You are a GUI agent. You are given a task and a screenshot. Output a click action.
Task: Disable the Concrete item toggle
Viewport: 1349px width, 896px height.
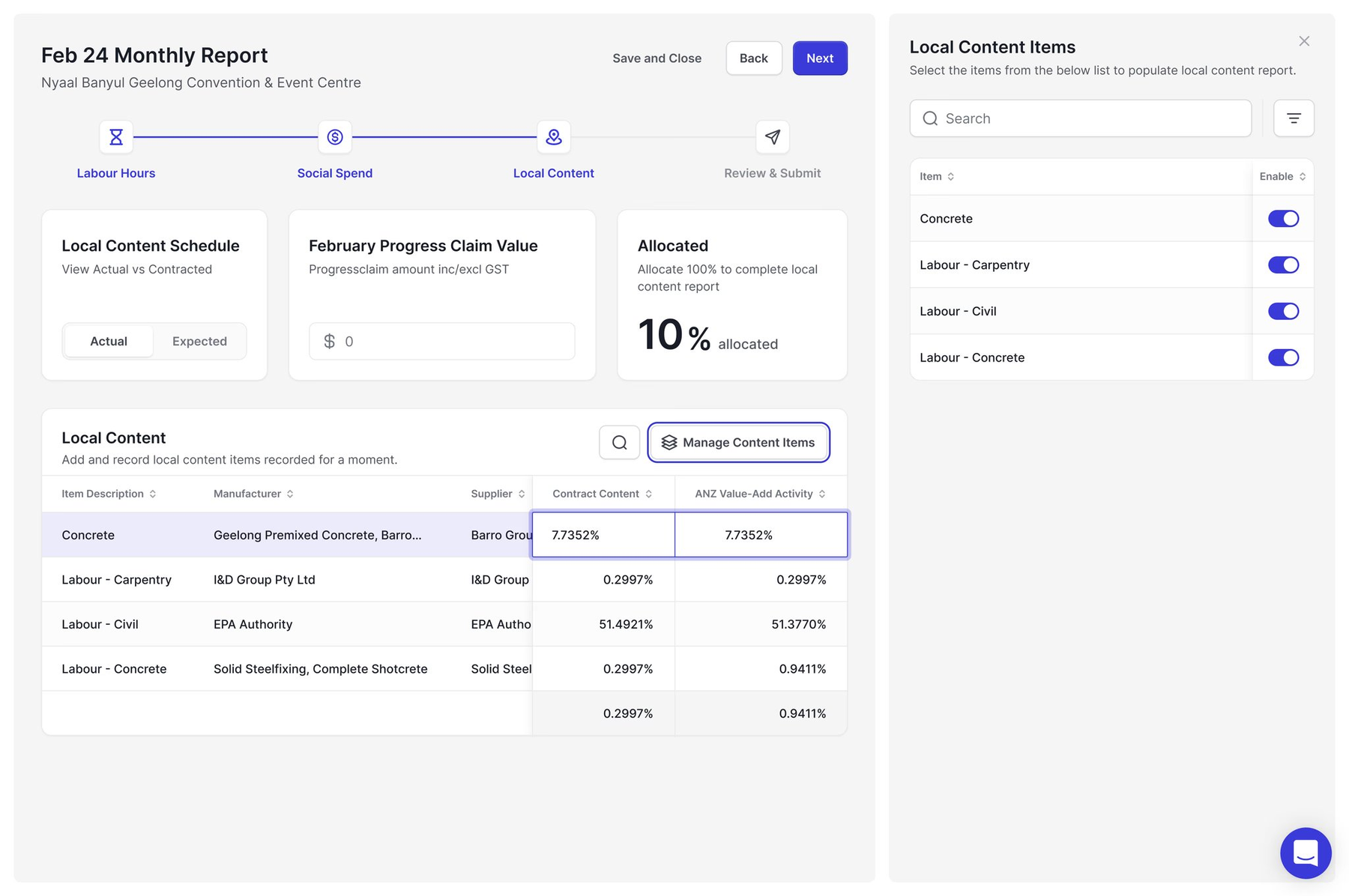(x=1283, y=219)
